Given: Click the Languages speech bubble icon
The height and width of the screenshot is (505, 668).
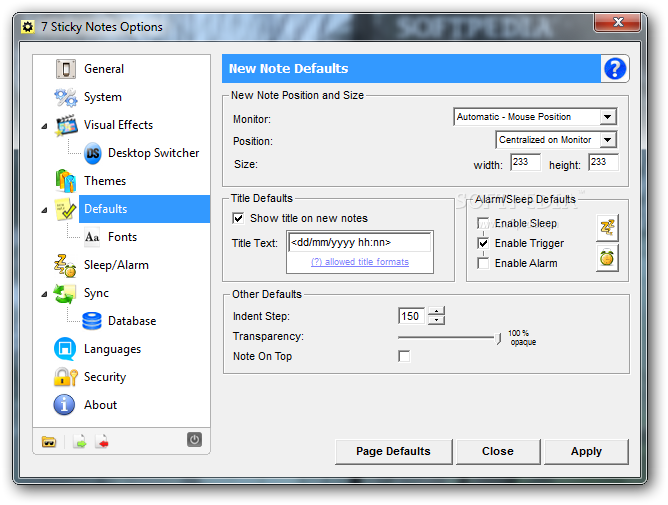Looking at the screenshot, I should coord(65,349).
